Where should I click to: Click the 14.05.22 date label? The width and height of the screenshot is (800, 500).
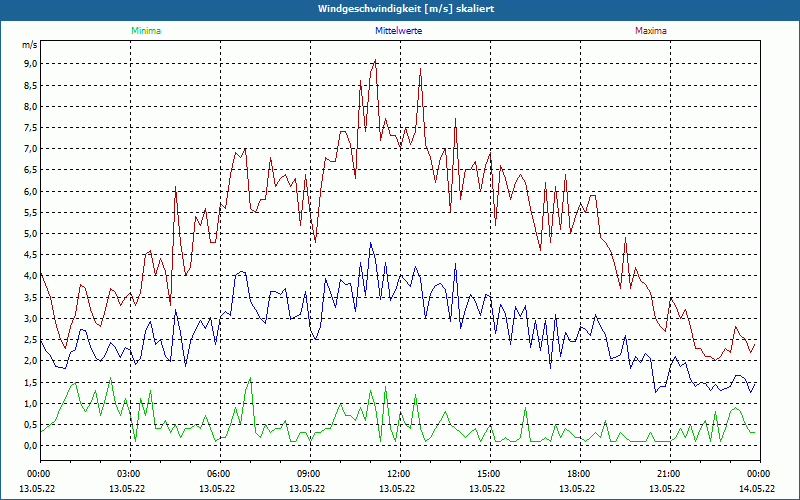coord(757,489)
